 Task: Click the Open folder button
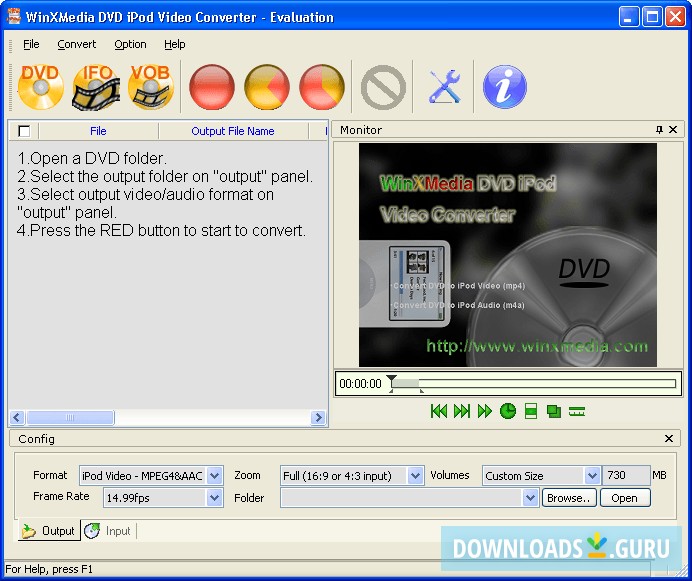pyautogui.click(x=624, y=498)
